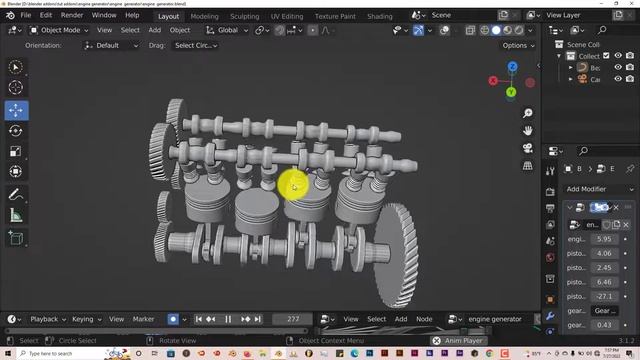Switch to Rendered viewport shading

(519, 30)
